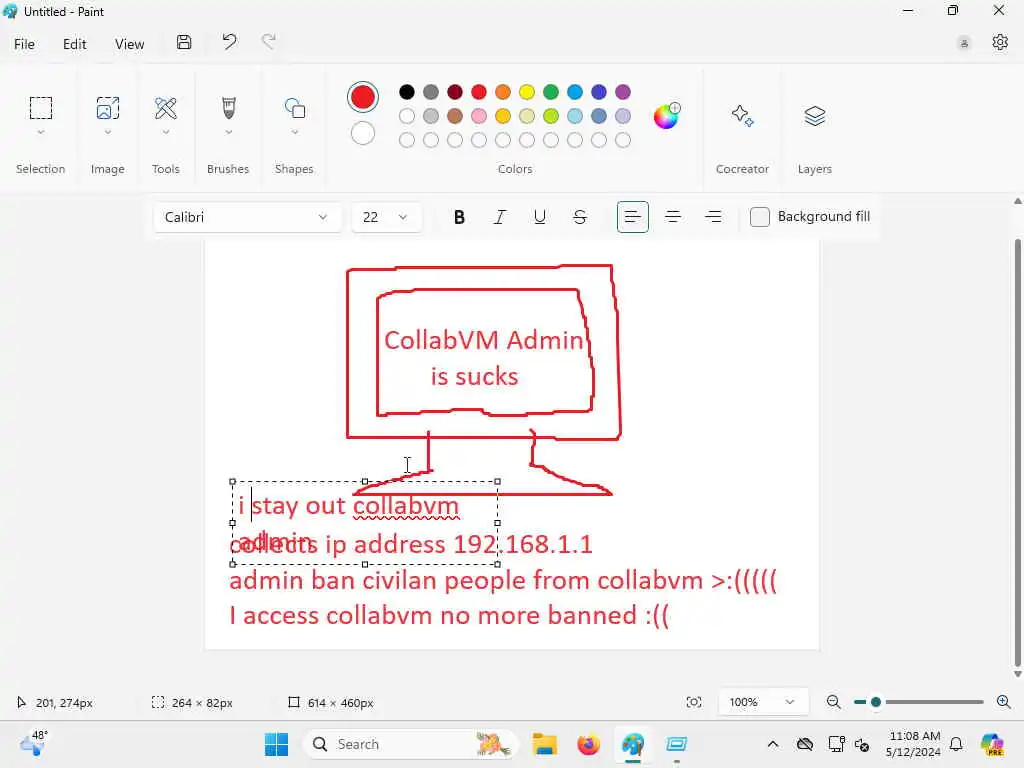Toggle Italic text formatting

coord(500,217)
